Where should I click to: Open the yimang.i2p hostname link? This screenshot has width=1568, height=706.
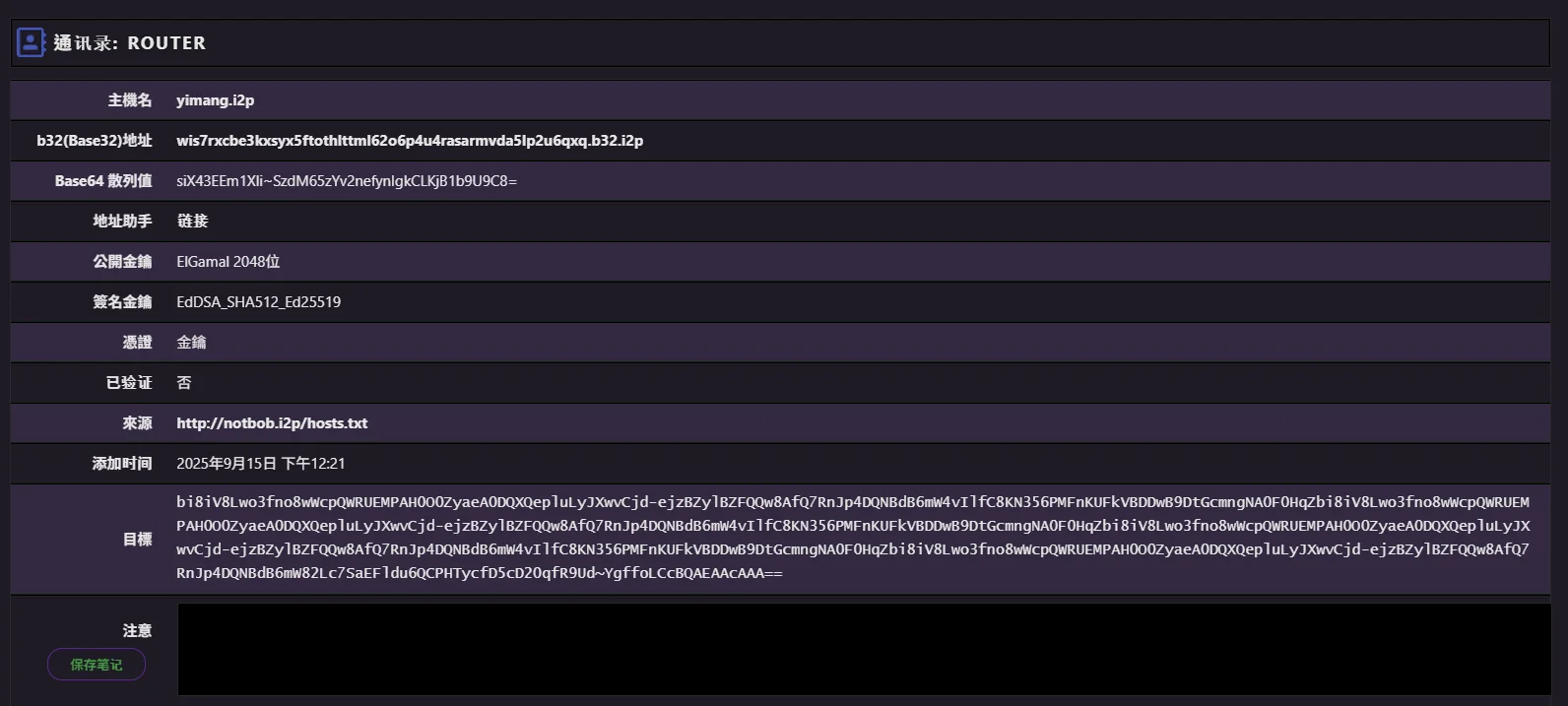(215, 100)
